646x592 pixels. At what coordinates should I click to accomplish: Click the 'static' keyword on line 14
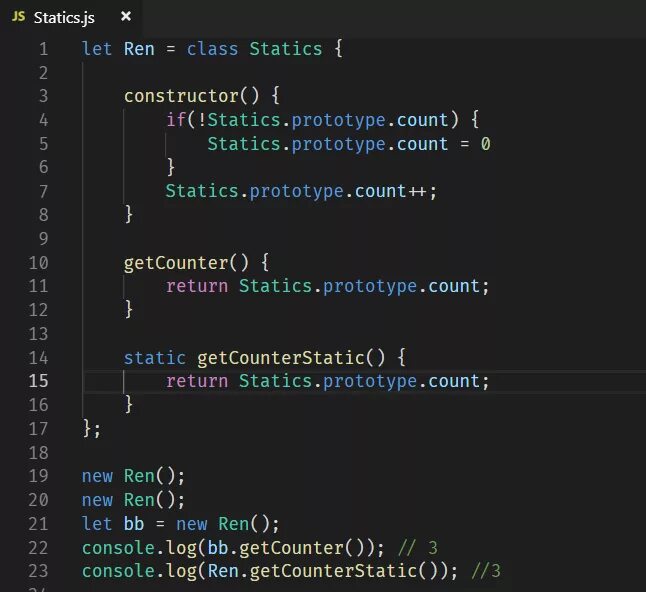[155, 358]
